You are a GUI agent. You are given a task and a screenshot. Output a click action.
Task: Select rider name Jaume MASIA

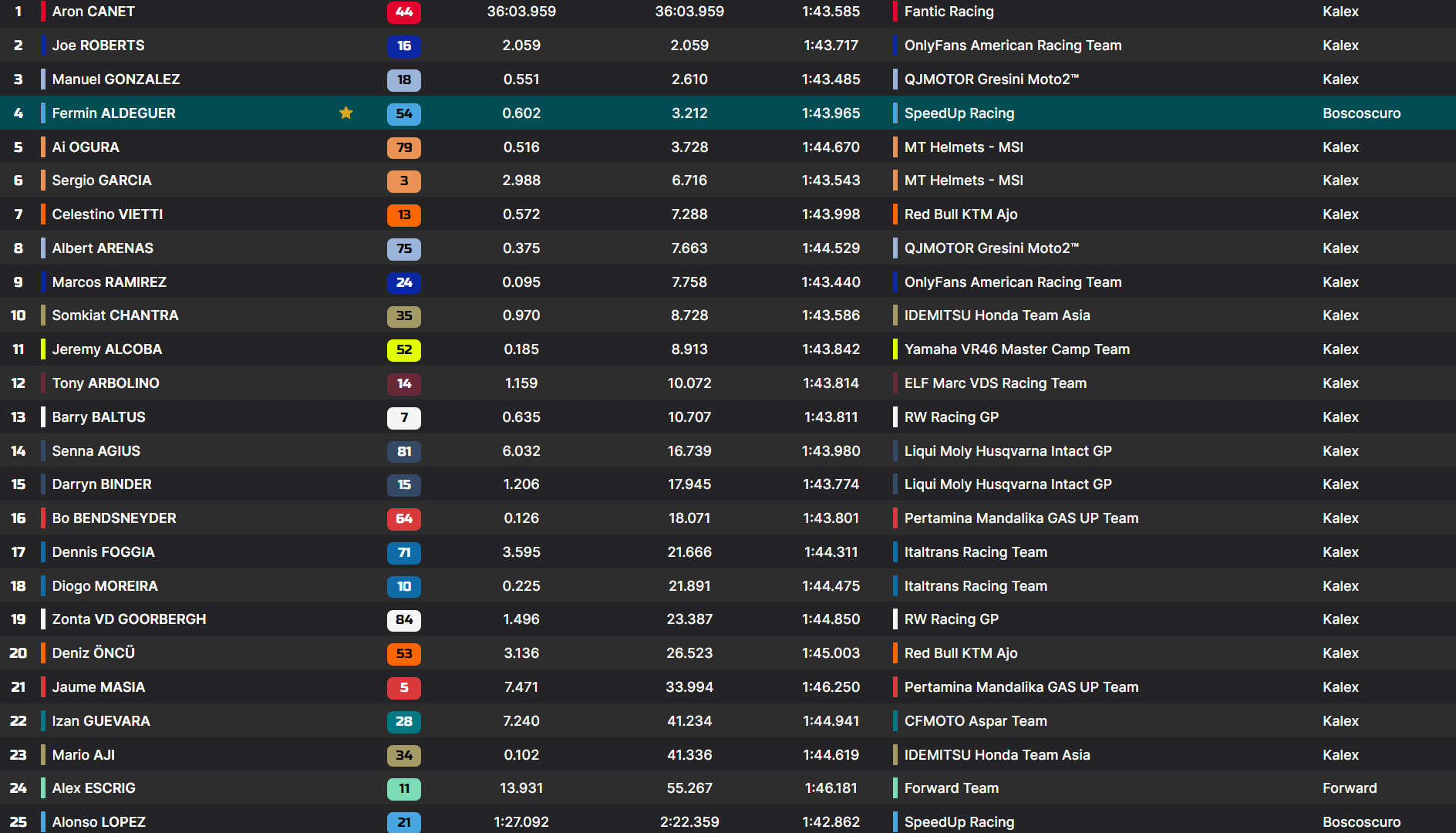[99, 687]
